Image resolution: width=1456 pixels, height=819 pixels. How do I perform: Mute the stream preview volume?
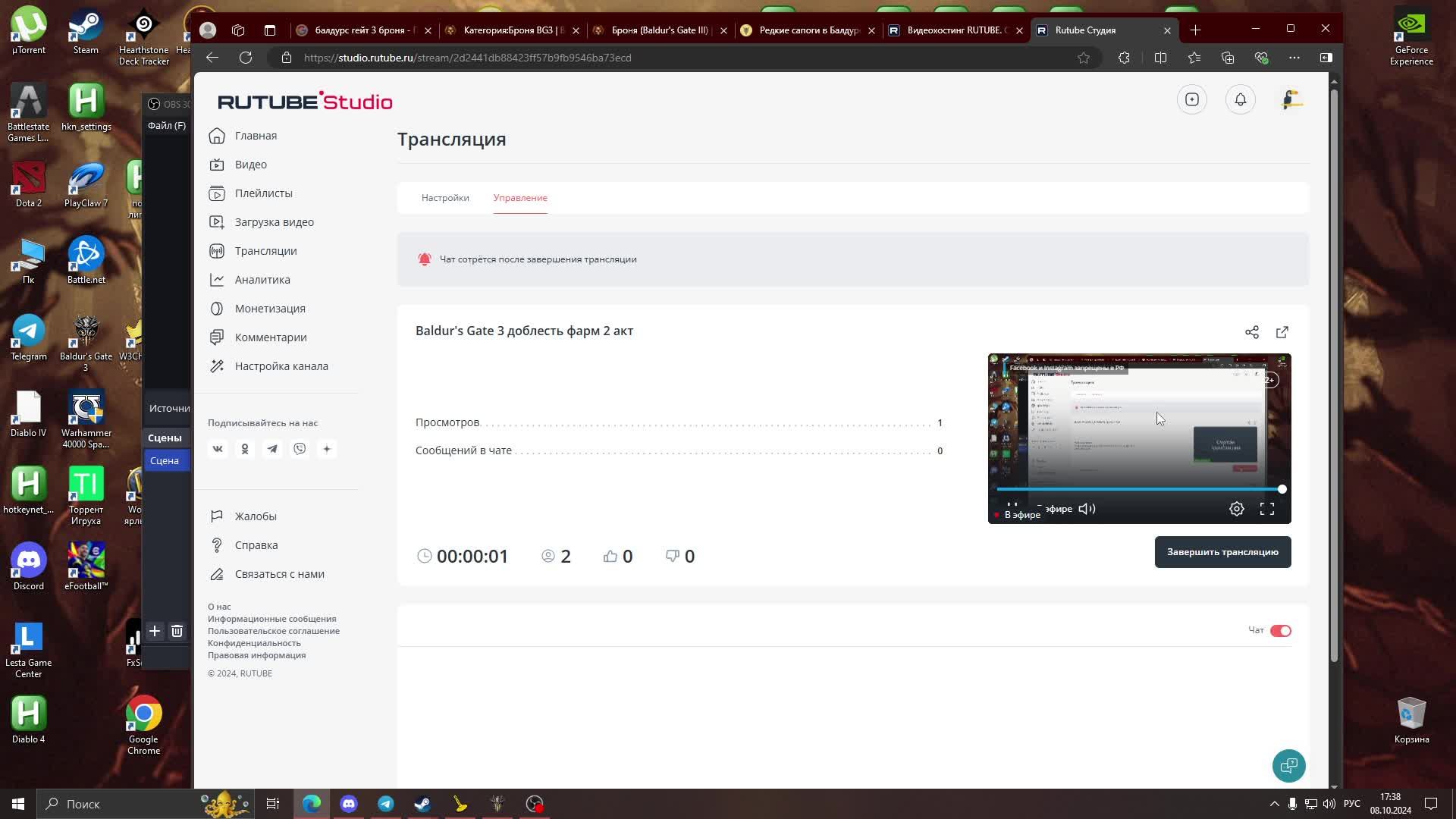tap(1086, 509)
